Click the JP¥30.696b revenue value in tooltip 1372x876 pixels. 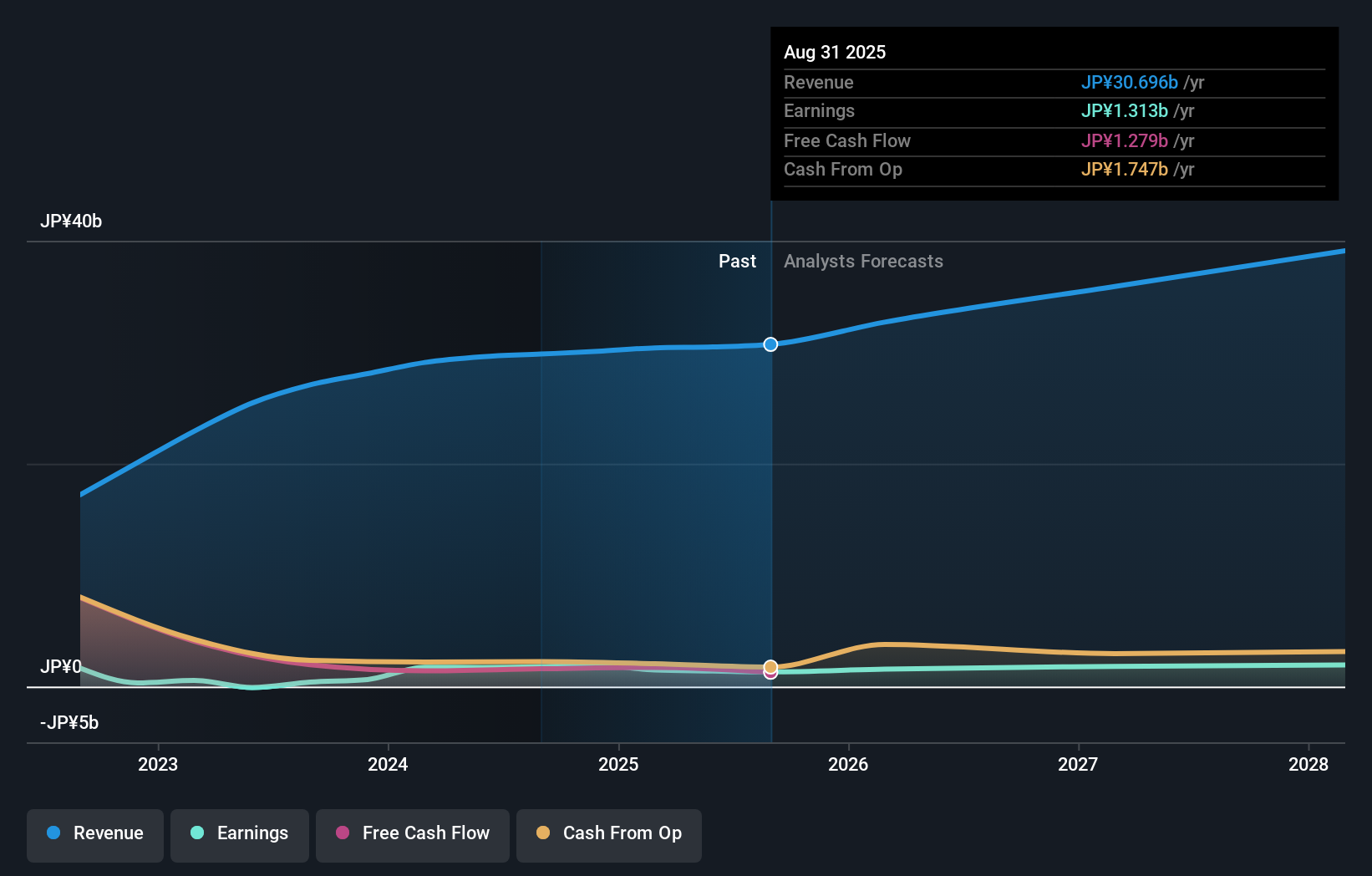click(1129, 83)
